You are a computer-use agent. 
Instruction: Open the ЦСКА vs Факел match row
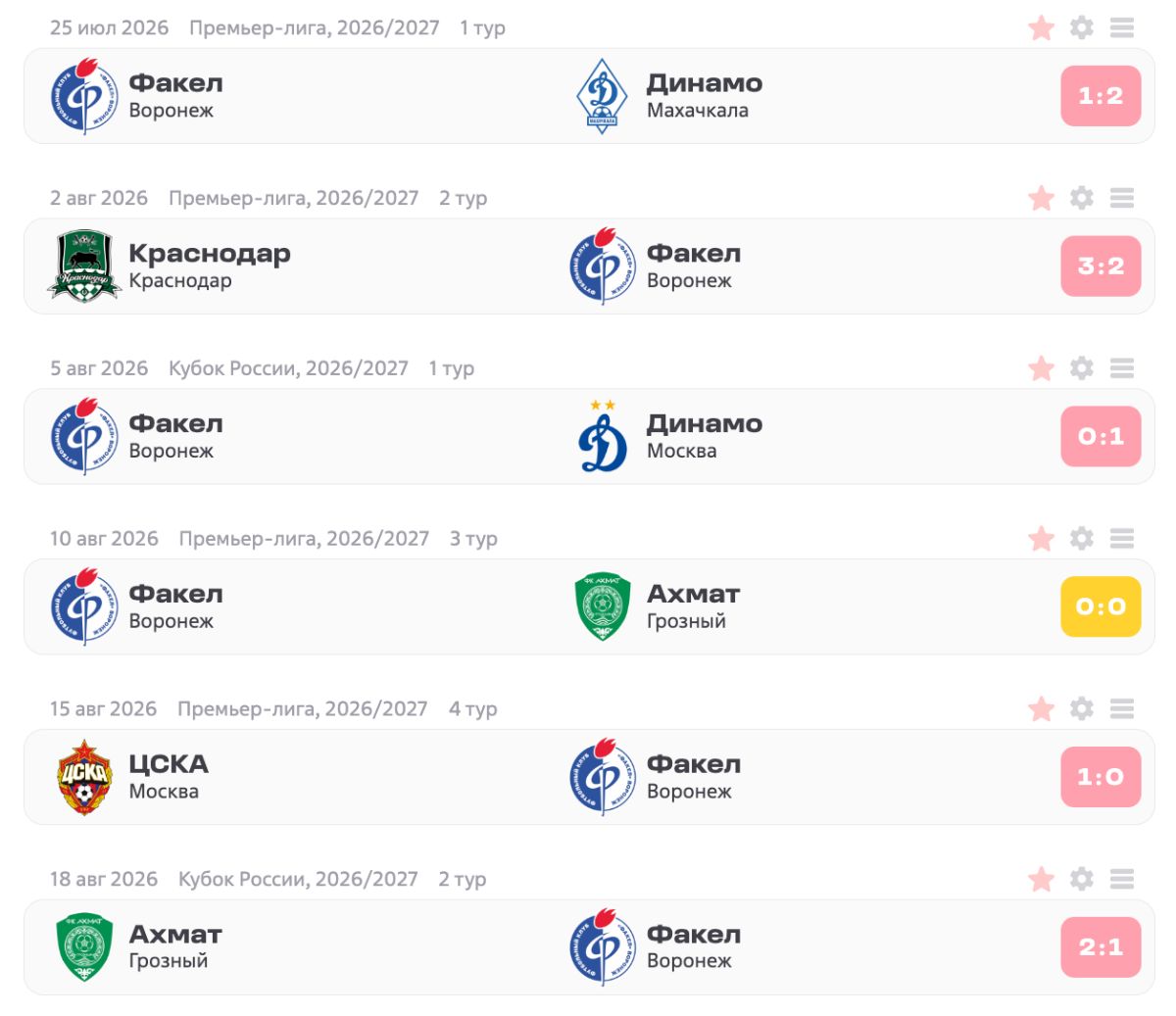(589, 777)
